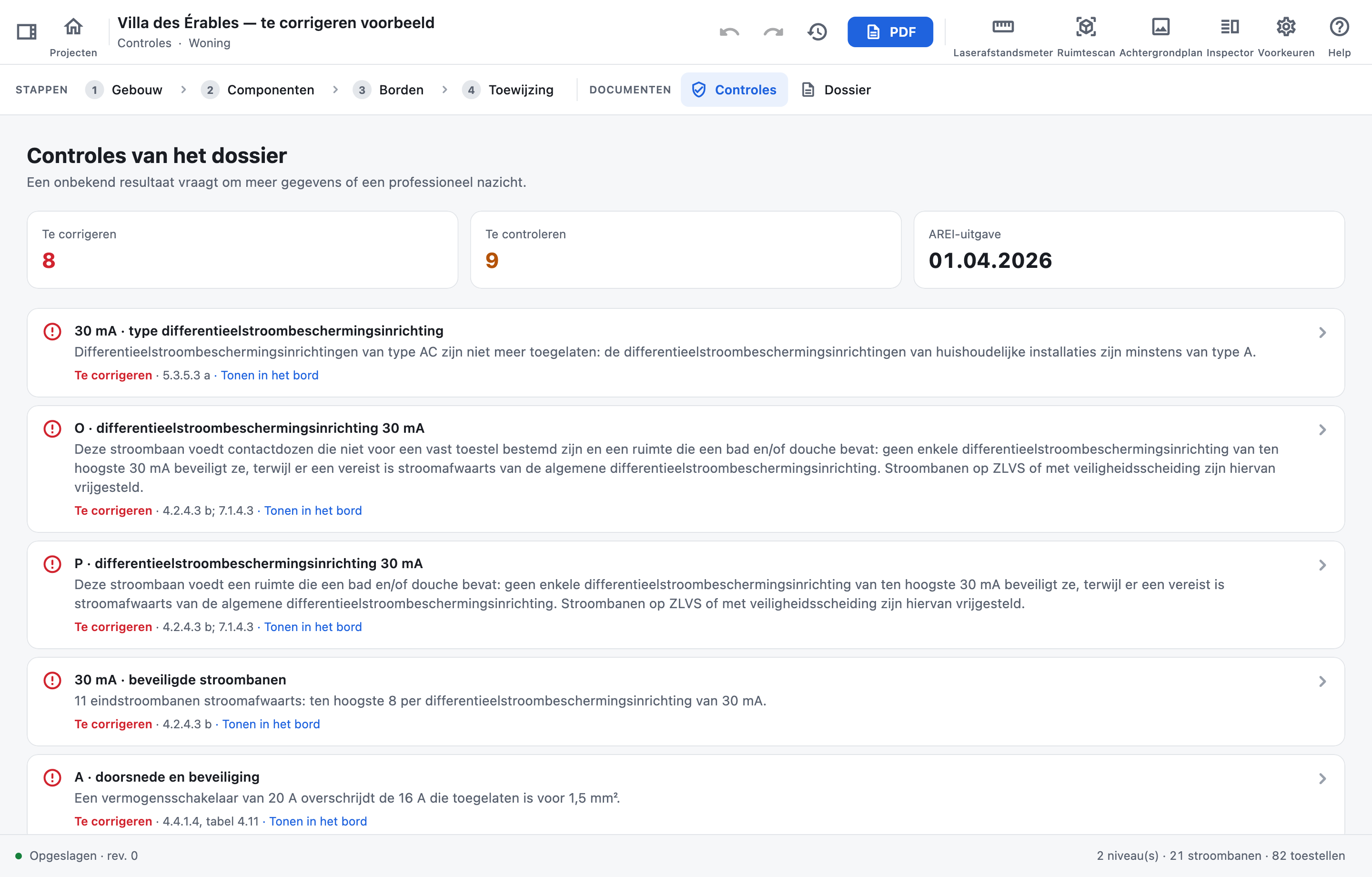Expand the 'A · doorsnede en beveiliging' chevron

click(1322, 778)
